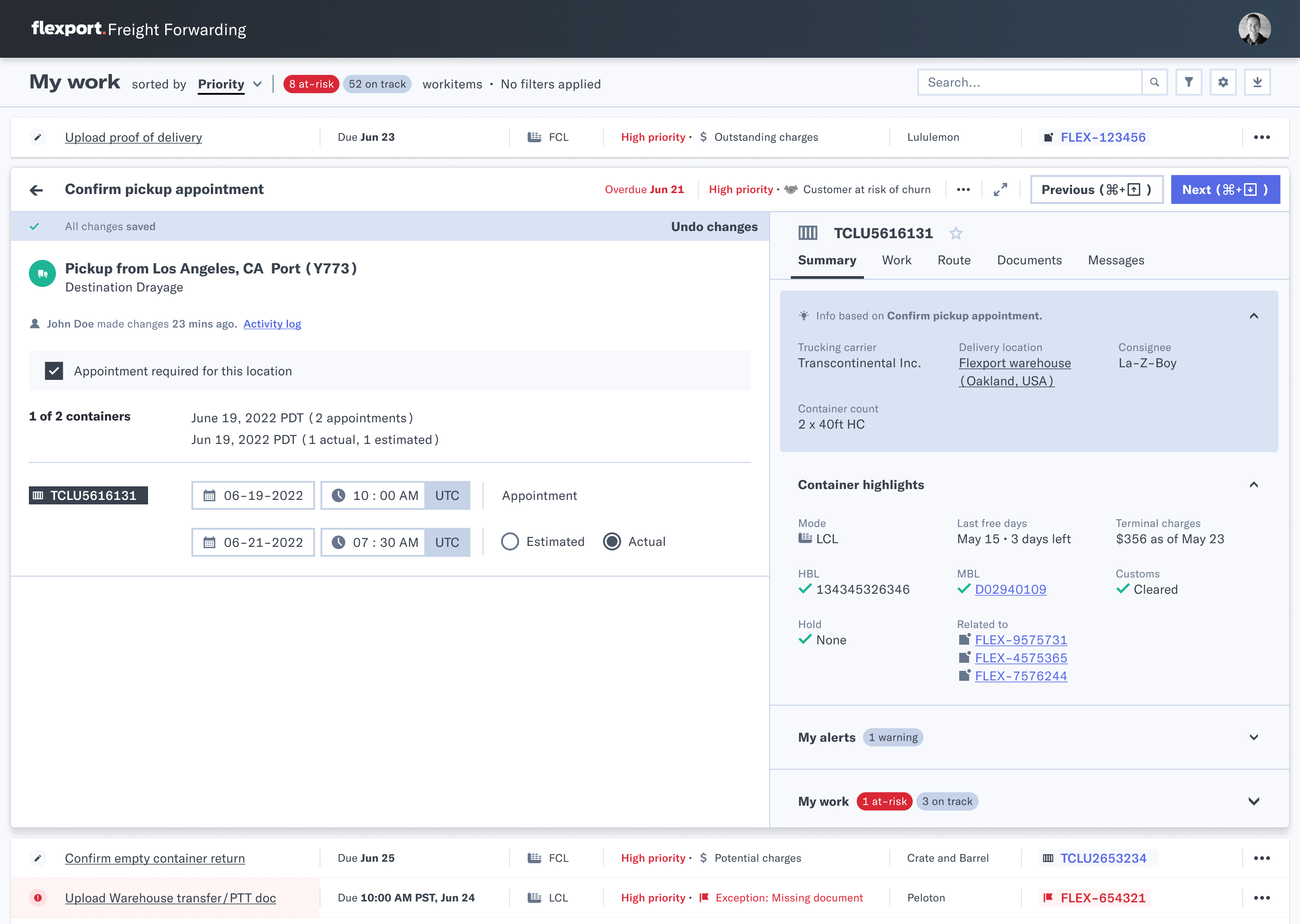Viewport: 1300px width, 924px height.
Task: Click the handshake icon by Customer at risk of churn
Action: coord(791,189)
